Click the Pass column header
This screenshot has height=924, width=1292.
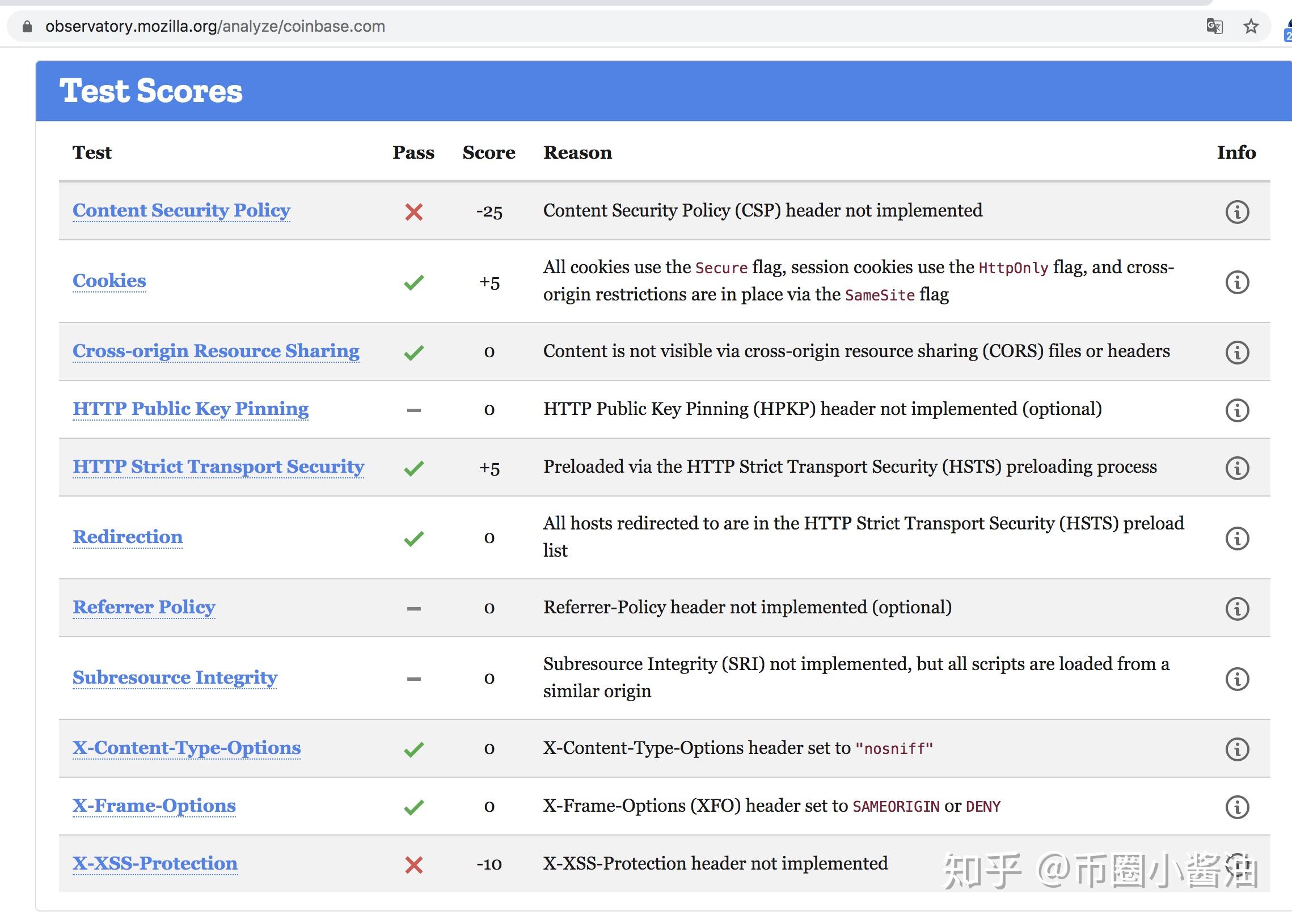tap(413, 152)
